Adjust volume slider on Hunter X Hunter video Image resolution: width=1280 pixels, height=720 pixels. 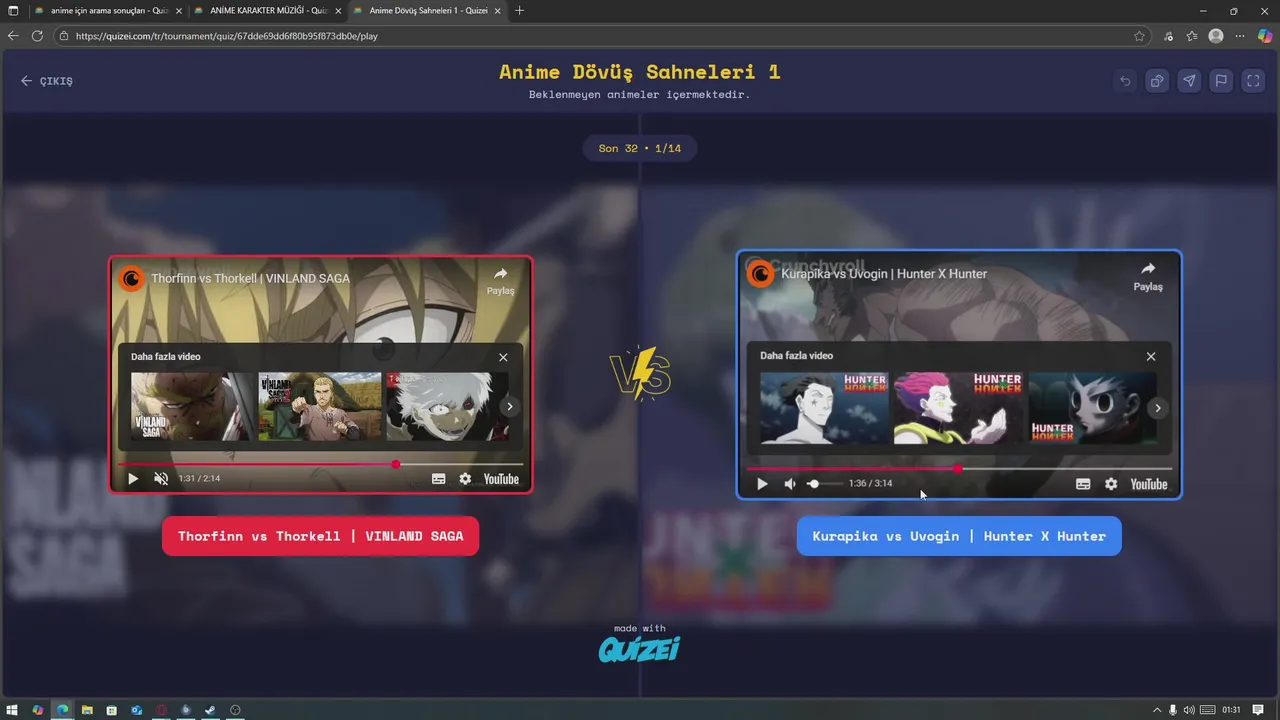coord(825,484)
